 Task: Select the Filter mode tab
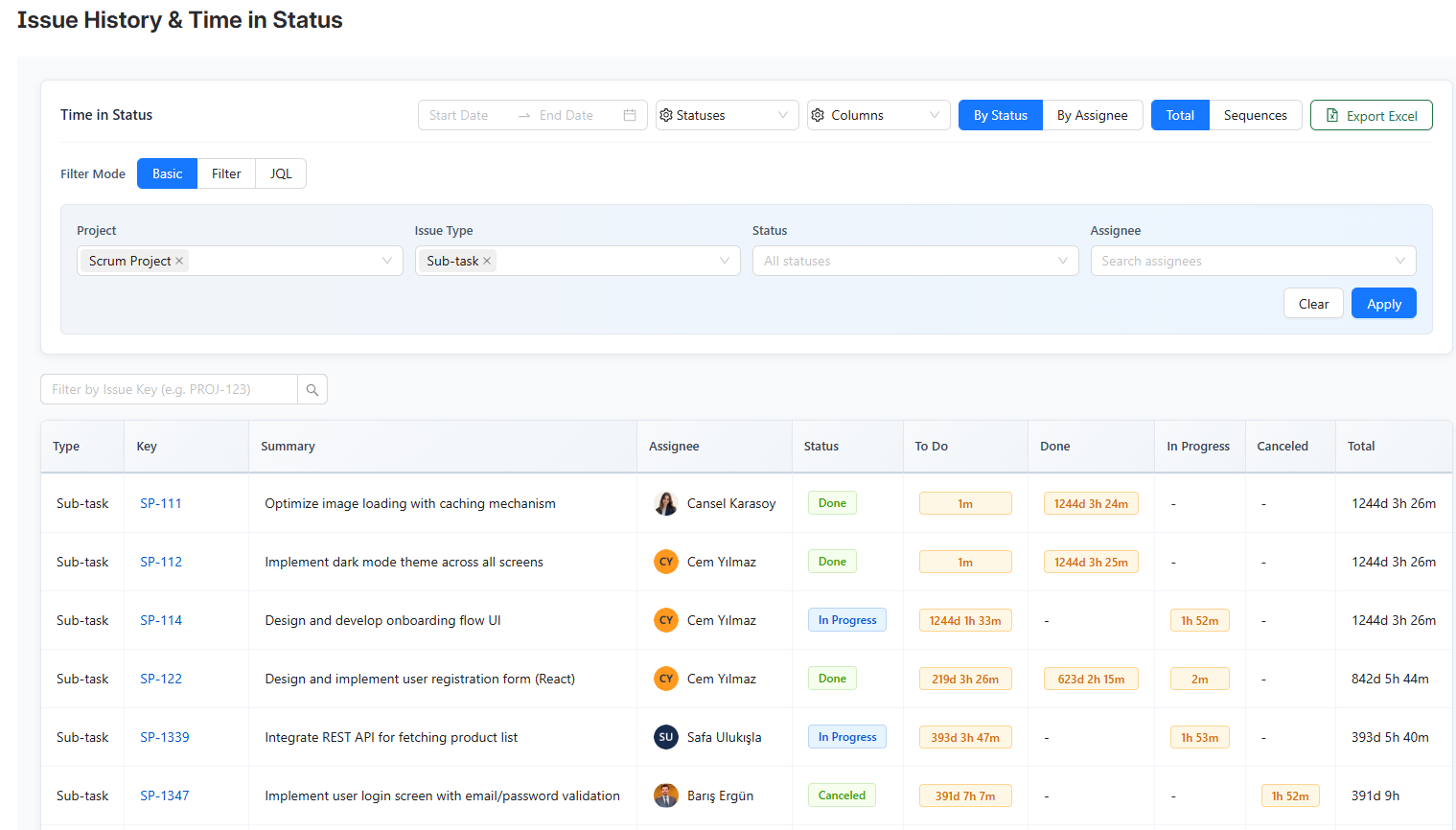[226, 173]
